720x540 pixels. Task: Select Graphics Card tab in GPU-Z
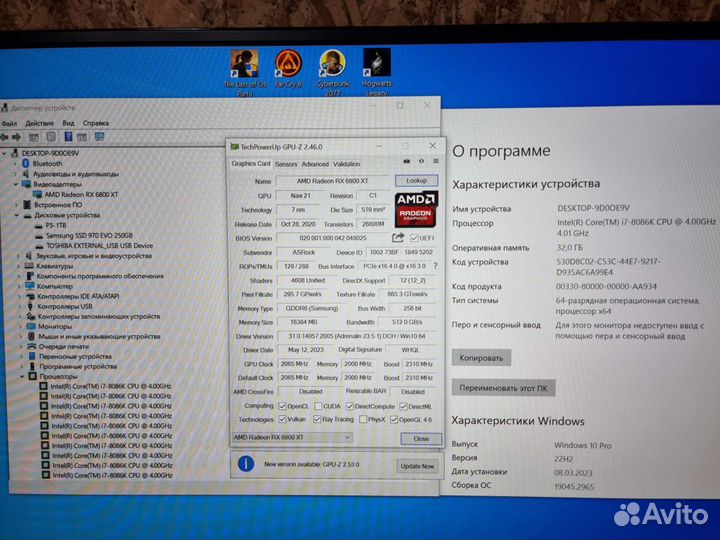251,163
